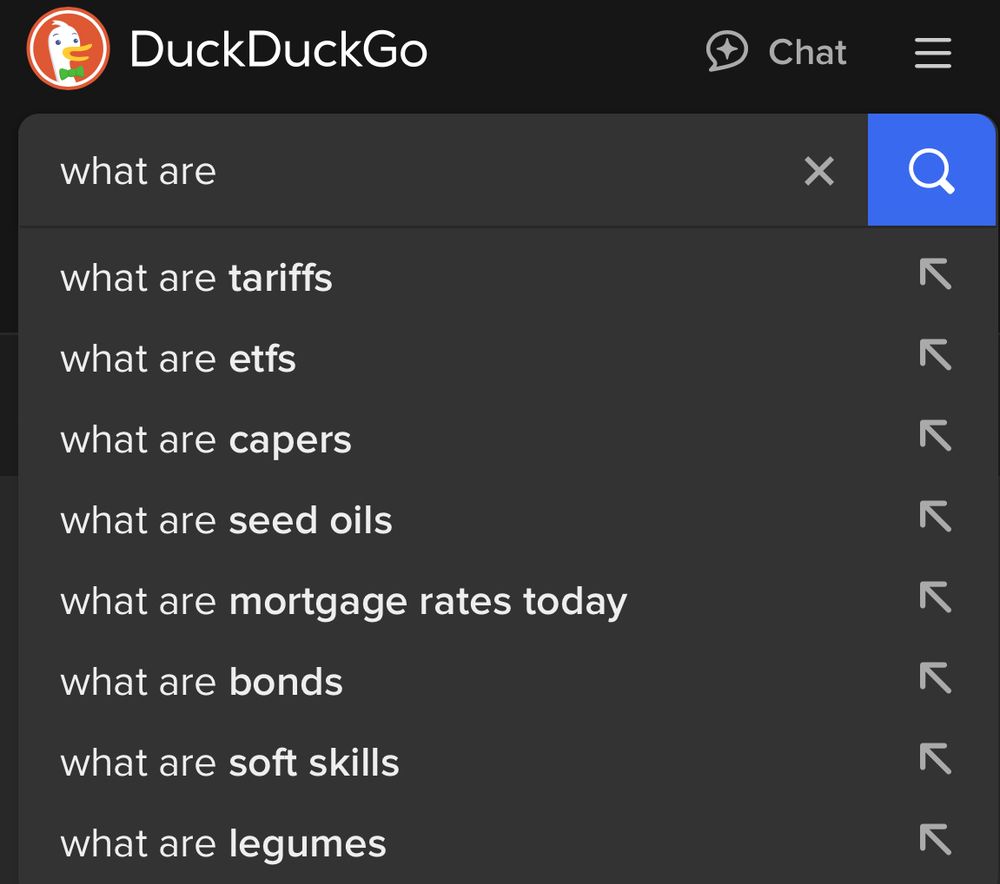Open the DuckDuckGo wordmark link
Viewport: 1000px width, 884px height.
[279, 50]
